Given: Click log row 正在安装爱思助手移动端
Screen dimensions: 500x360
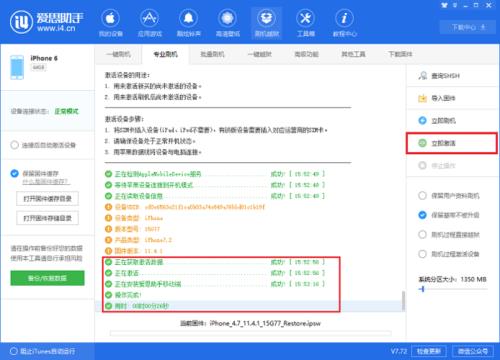Looking at the screenshot, I should click(215, 284).
